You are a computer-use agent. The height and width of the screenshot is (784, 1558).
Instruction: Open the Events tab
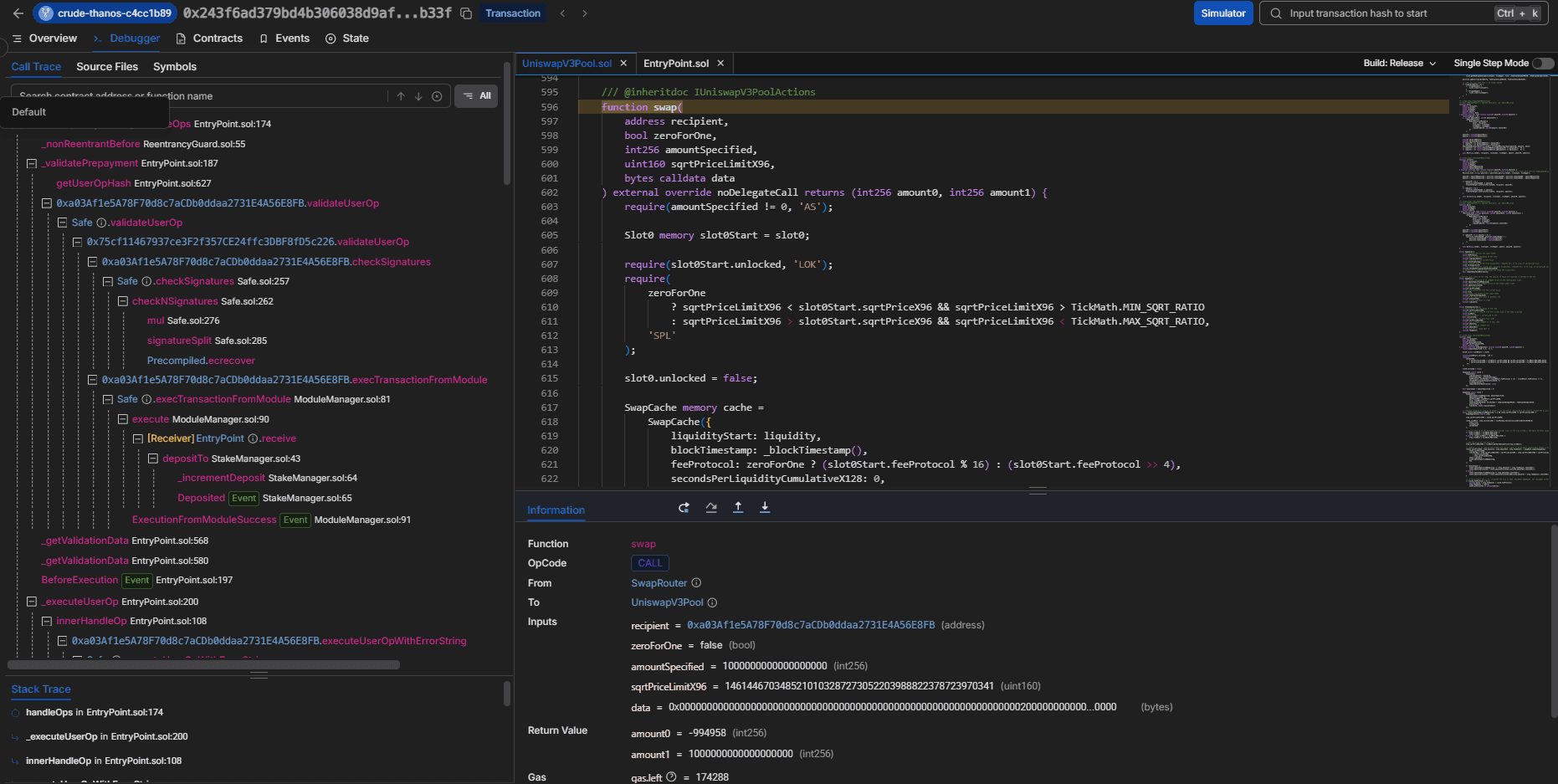(x=284, y=38)
